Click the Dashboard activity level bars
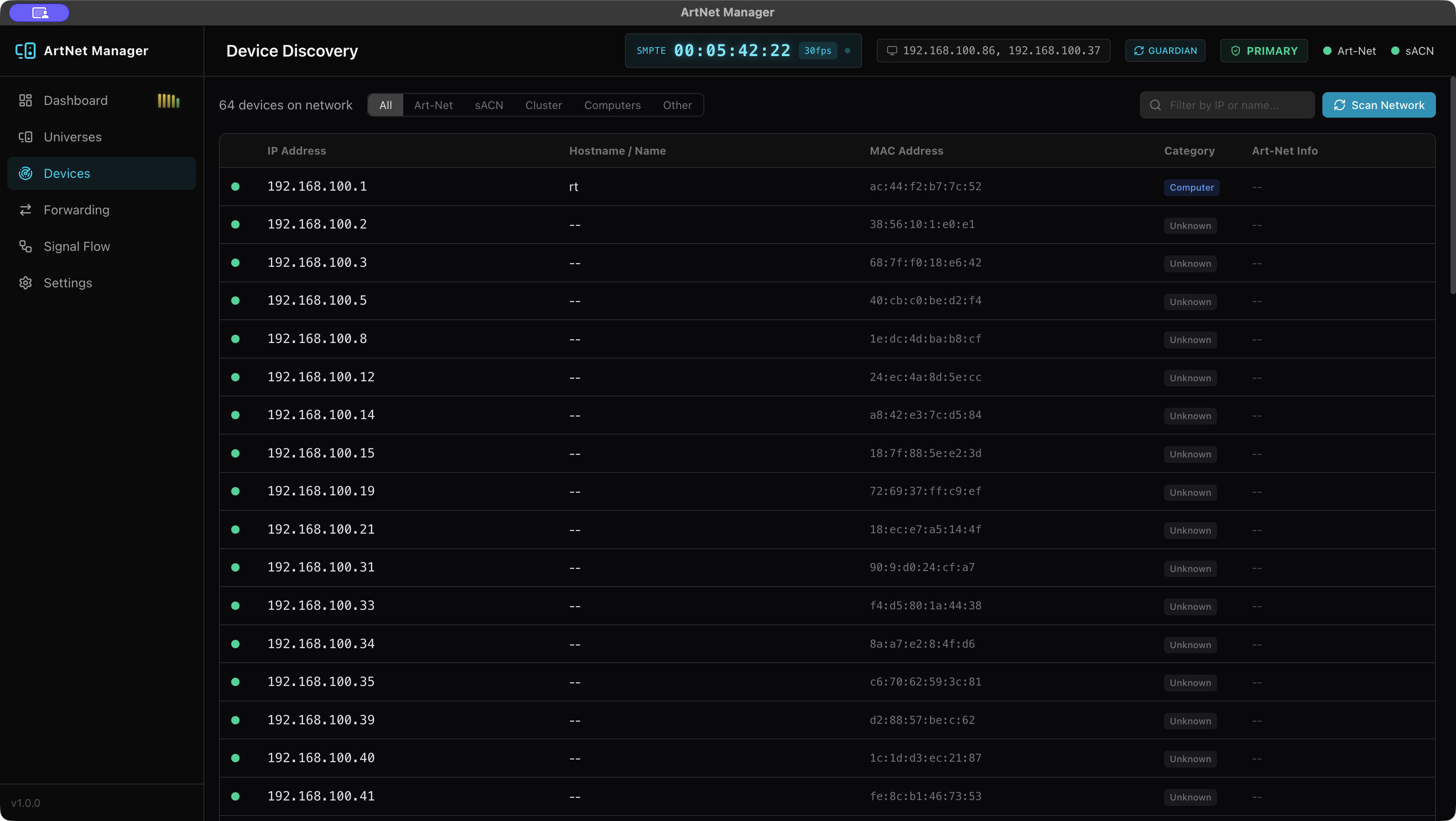 168,101
